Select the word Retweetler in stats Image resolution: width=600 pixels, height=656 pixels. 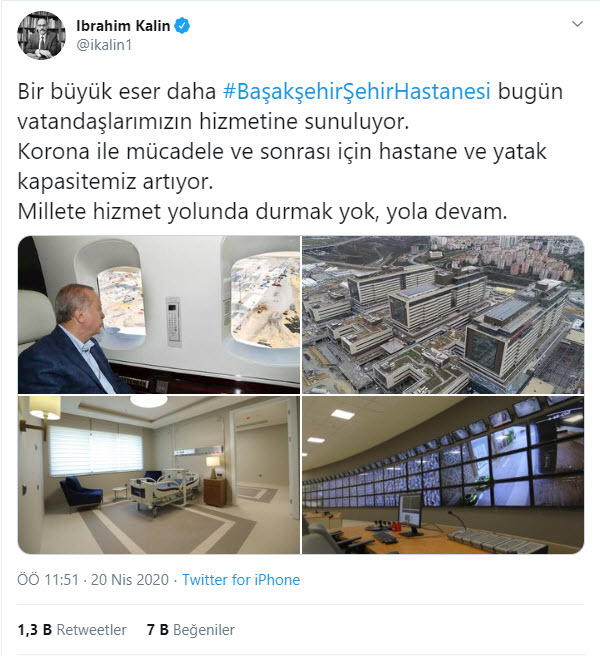click(x=92, y=630)
